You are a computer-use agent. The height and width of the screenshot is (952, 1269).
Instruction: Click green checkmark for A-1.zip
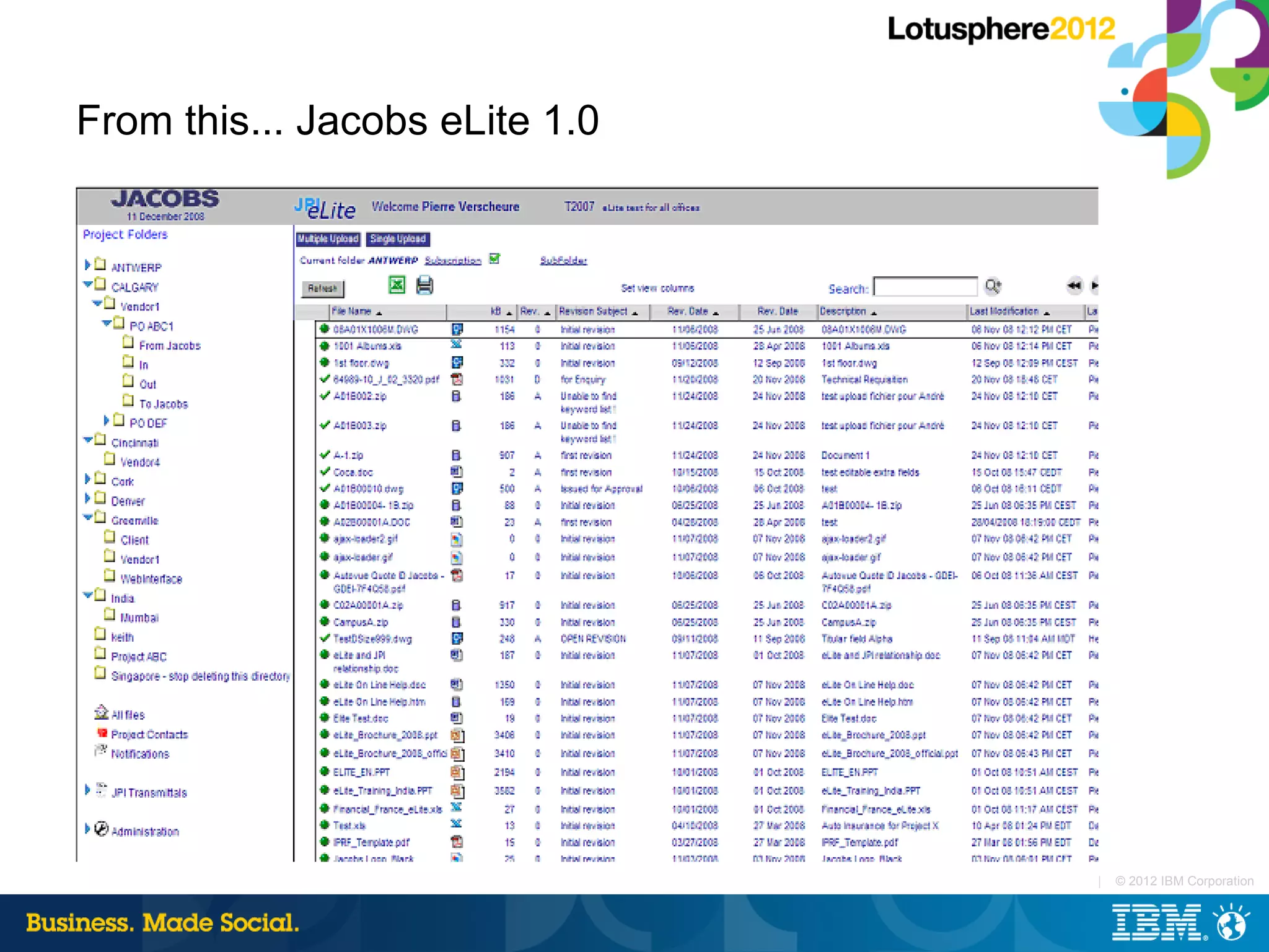325,455
